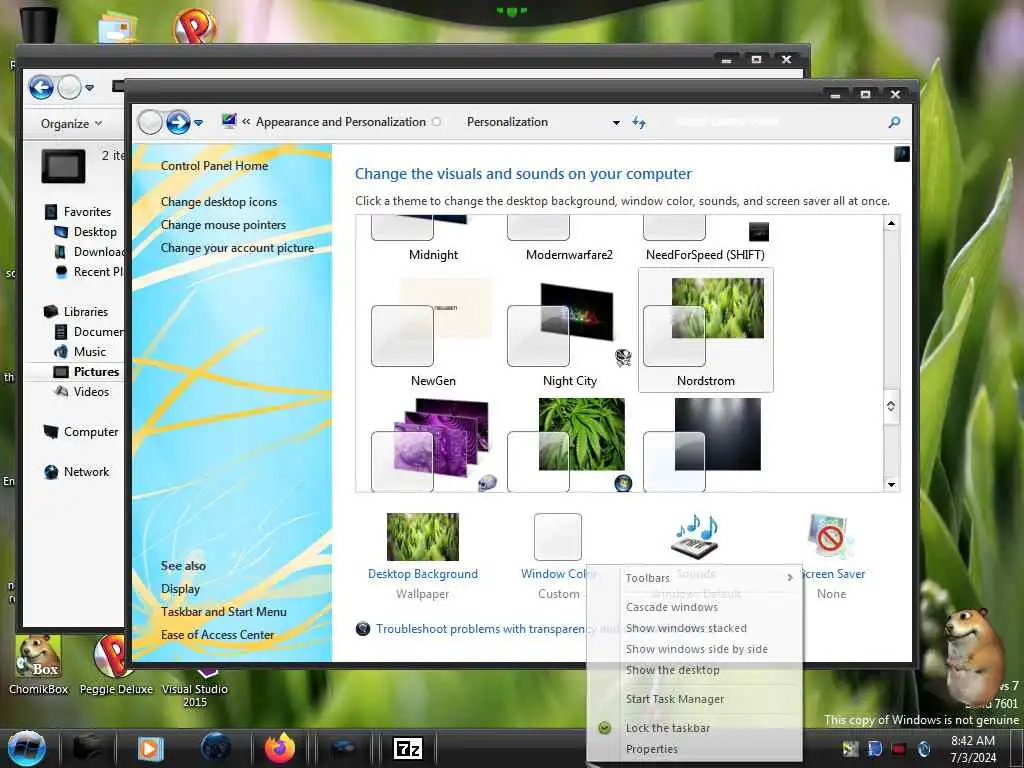Open the address bar history dropdown arrow
Viewport: 1024px width, 768px height.
click(x=616, y=122)
